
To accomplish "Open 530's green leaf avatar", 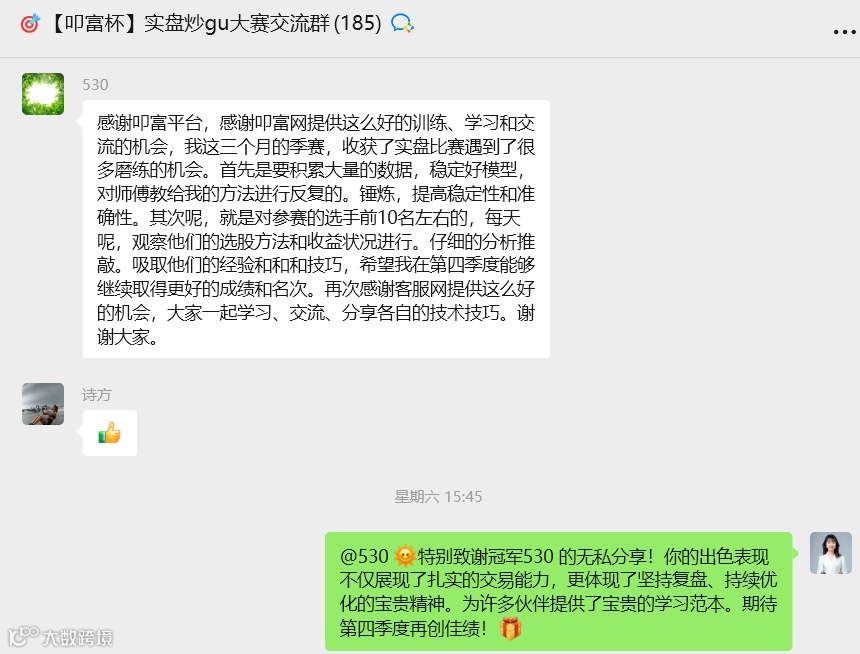I will 43,94.
